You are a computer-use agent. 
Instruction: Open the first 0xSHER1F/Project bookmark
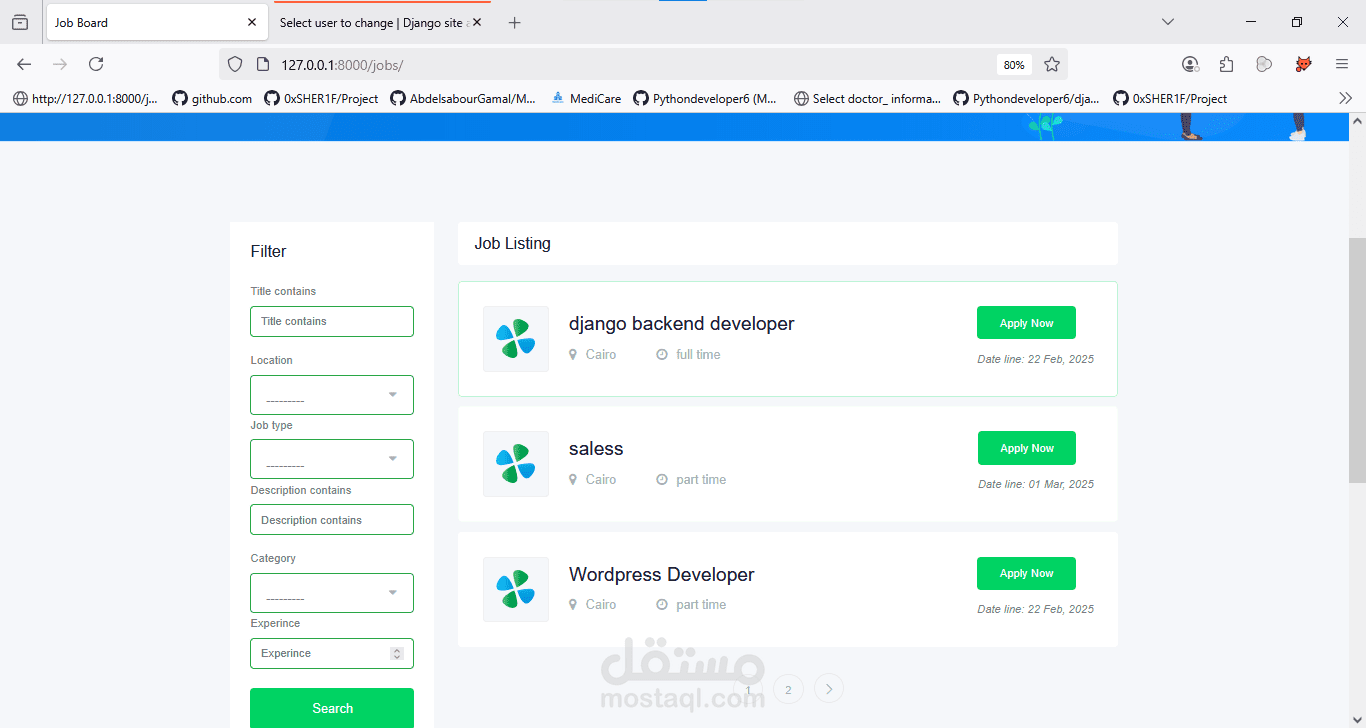(321, 98)
